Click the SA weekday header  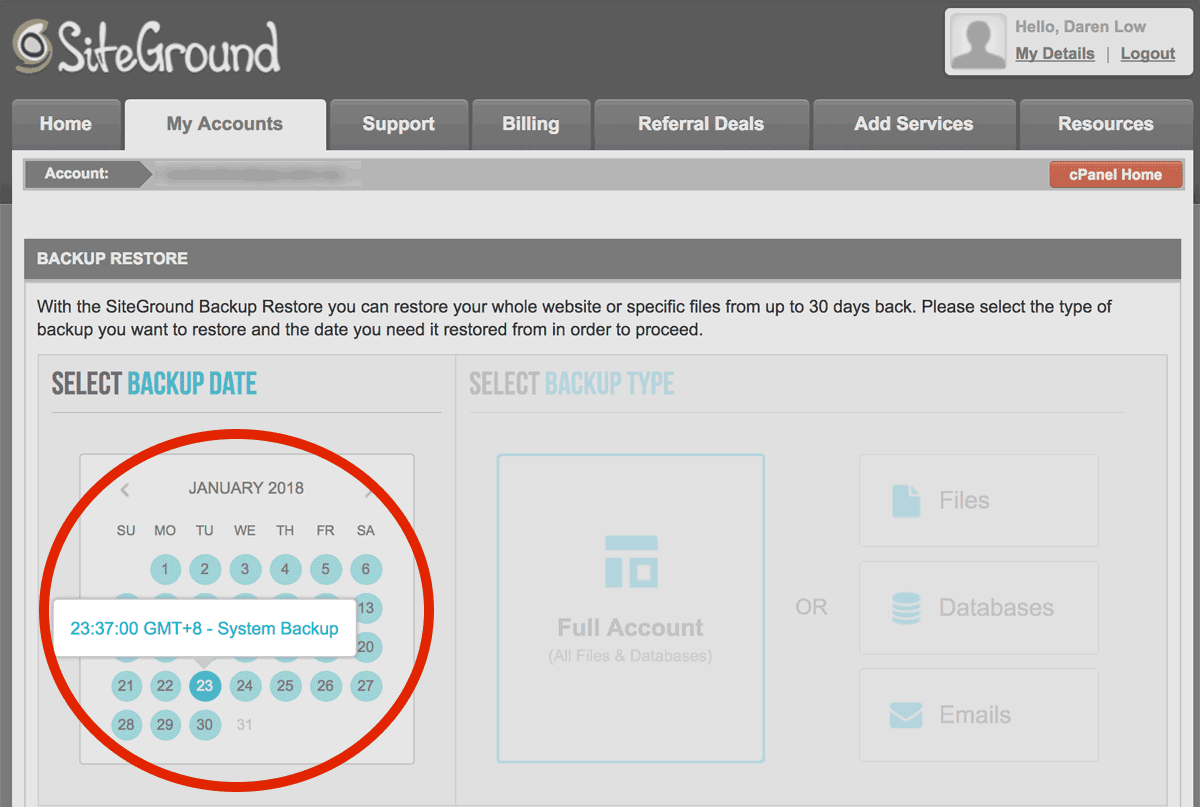click(366, 531)
